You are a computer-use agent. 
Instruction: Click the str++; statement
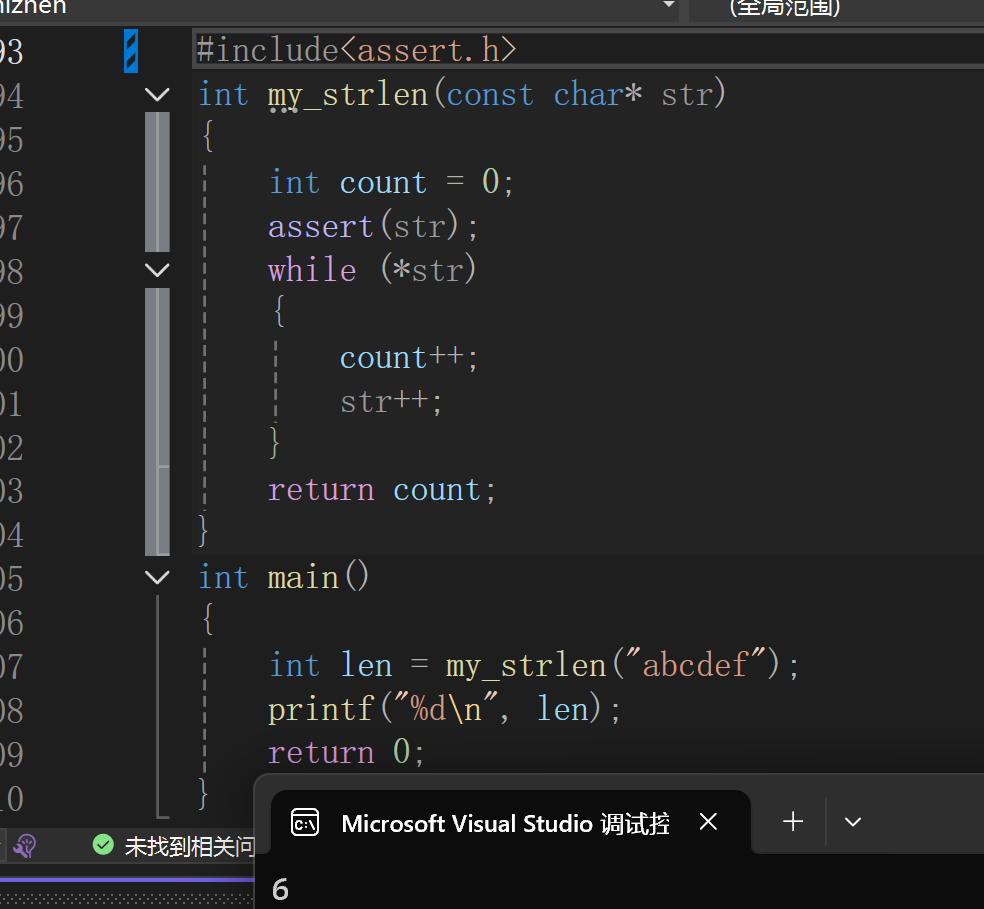coord(391,402)
